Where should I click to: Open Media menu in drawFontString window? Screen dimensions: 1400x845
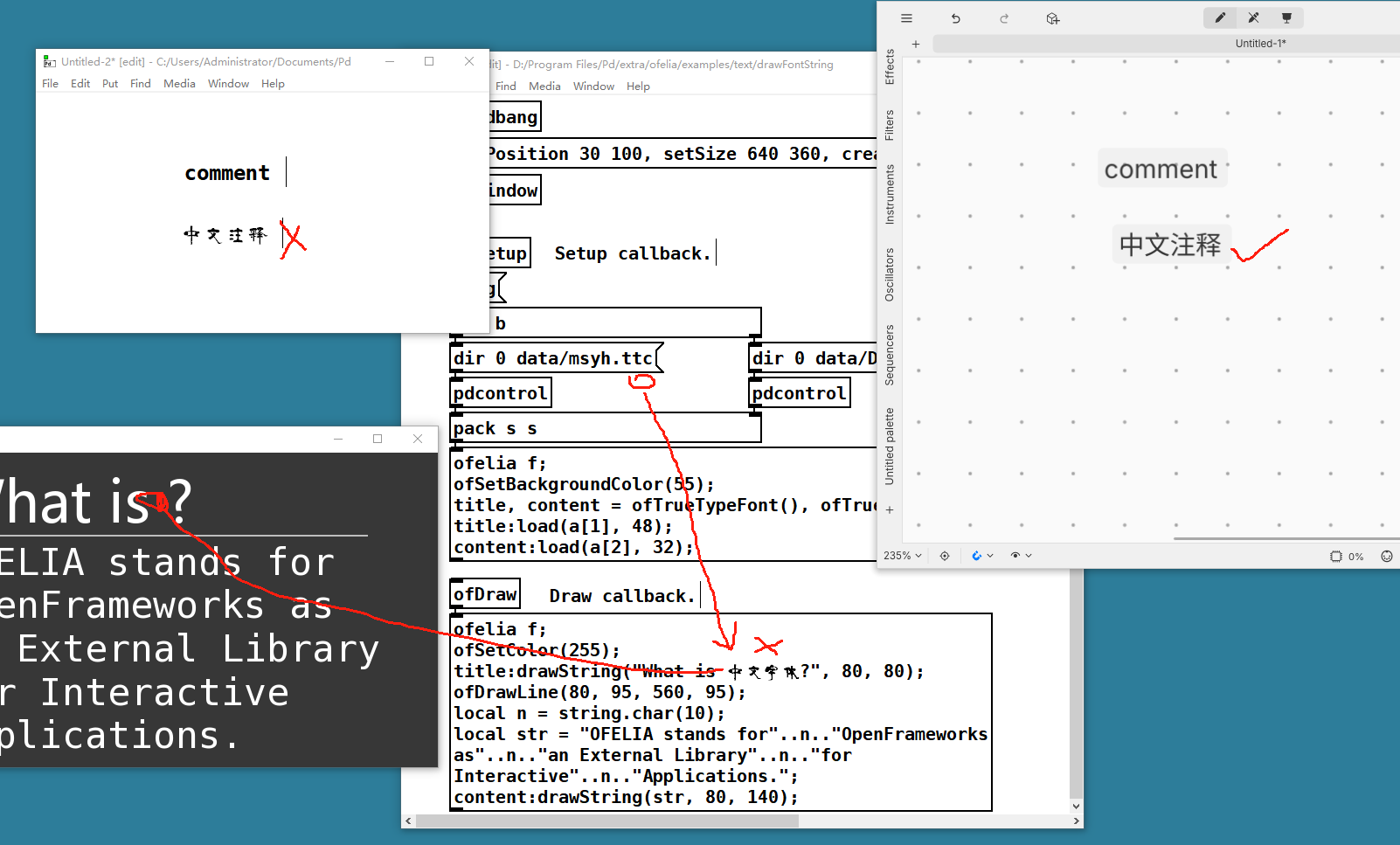coord(544,87)
